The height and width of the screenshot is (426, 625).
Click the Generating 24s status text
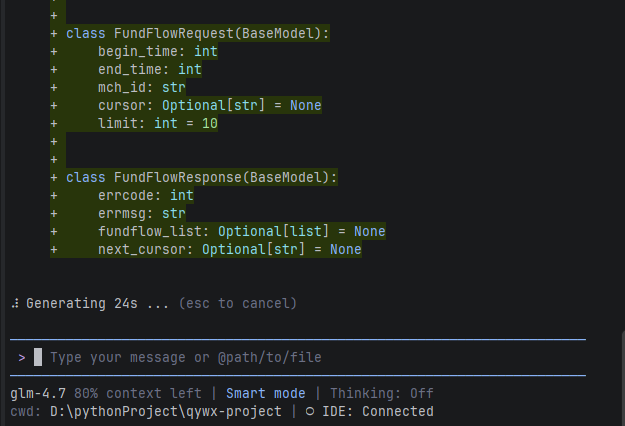[x=90, y=302]
